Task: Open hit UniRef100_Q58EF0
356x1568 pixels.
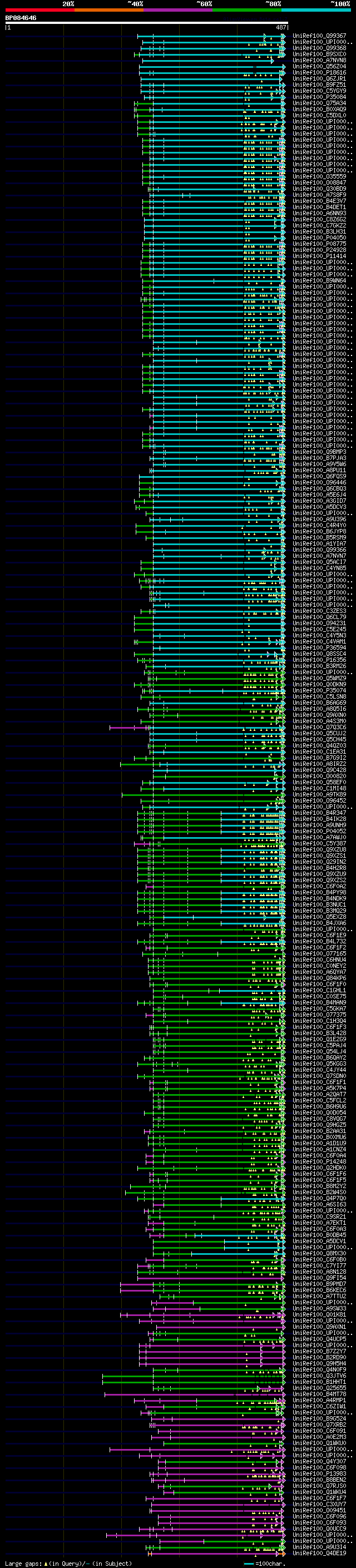Action: pyautogui.click(x=319, y=782)
